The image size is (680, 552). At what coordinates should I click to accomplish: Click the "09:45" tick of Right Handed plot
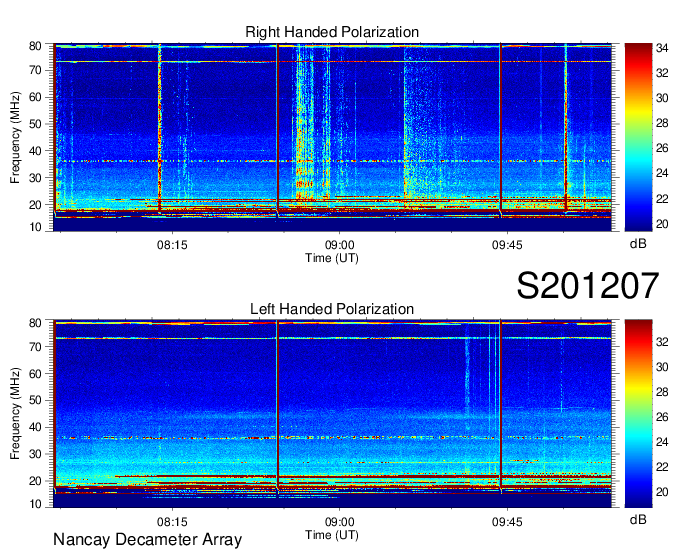[507, 245]
